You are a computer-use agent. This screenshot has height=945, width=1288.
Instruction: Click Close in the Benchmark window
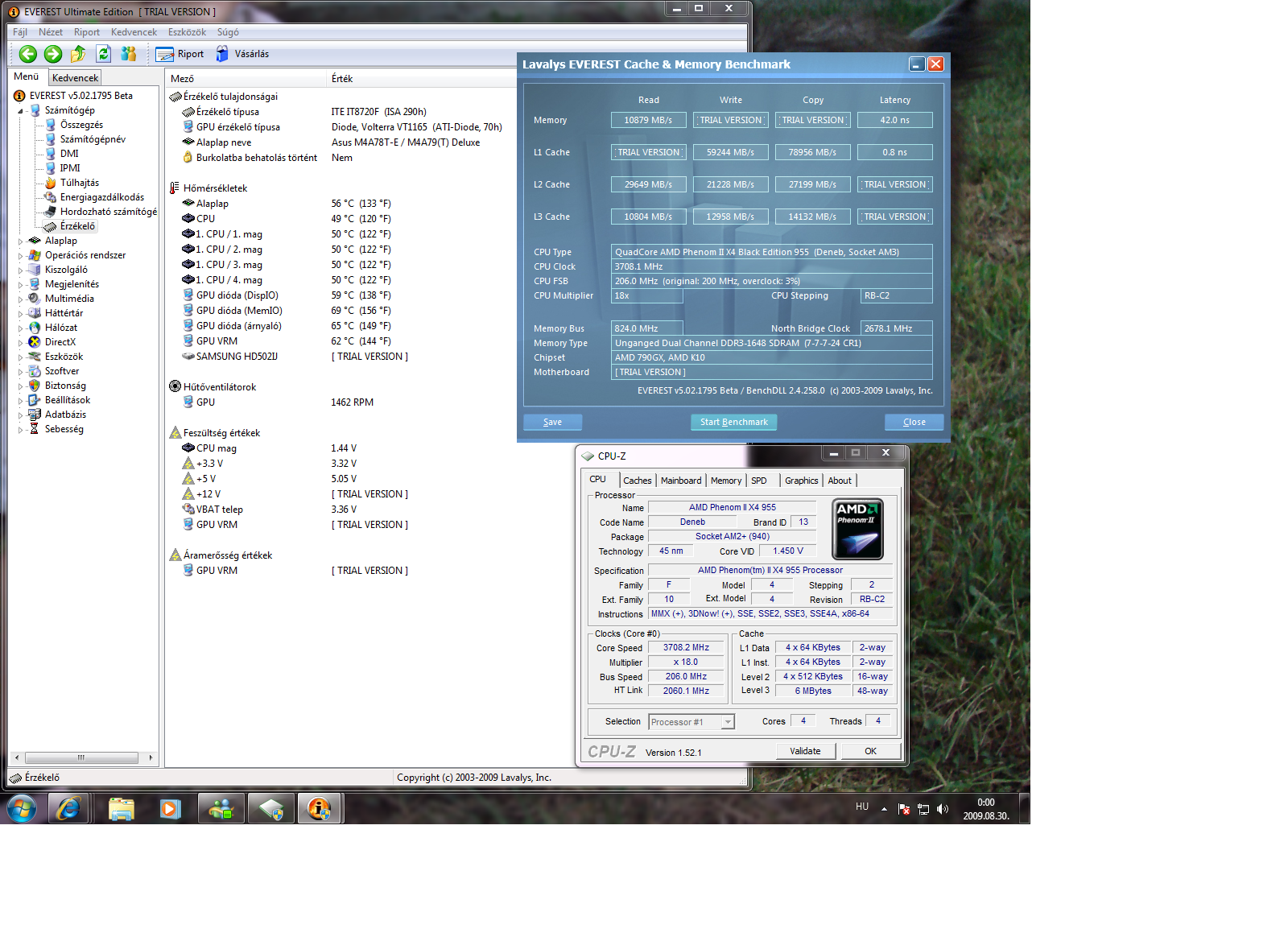pos(914,422)
